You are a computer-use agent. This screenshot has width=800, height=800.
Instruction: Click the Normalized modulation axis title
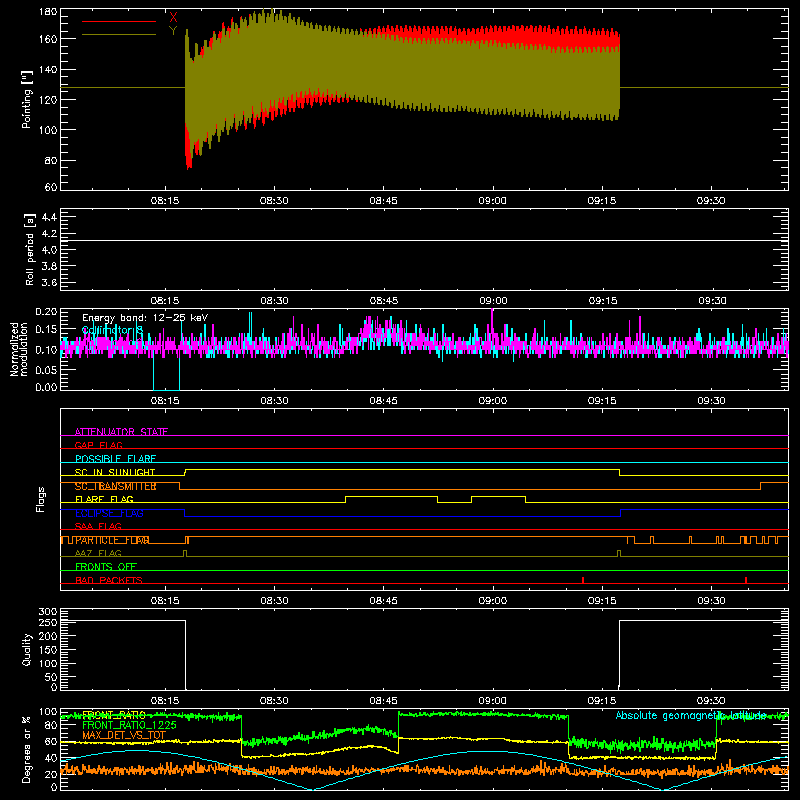pyautogui.click(x=19, y=349)
